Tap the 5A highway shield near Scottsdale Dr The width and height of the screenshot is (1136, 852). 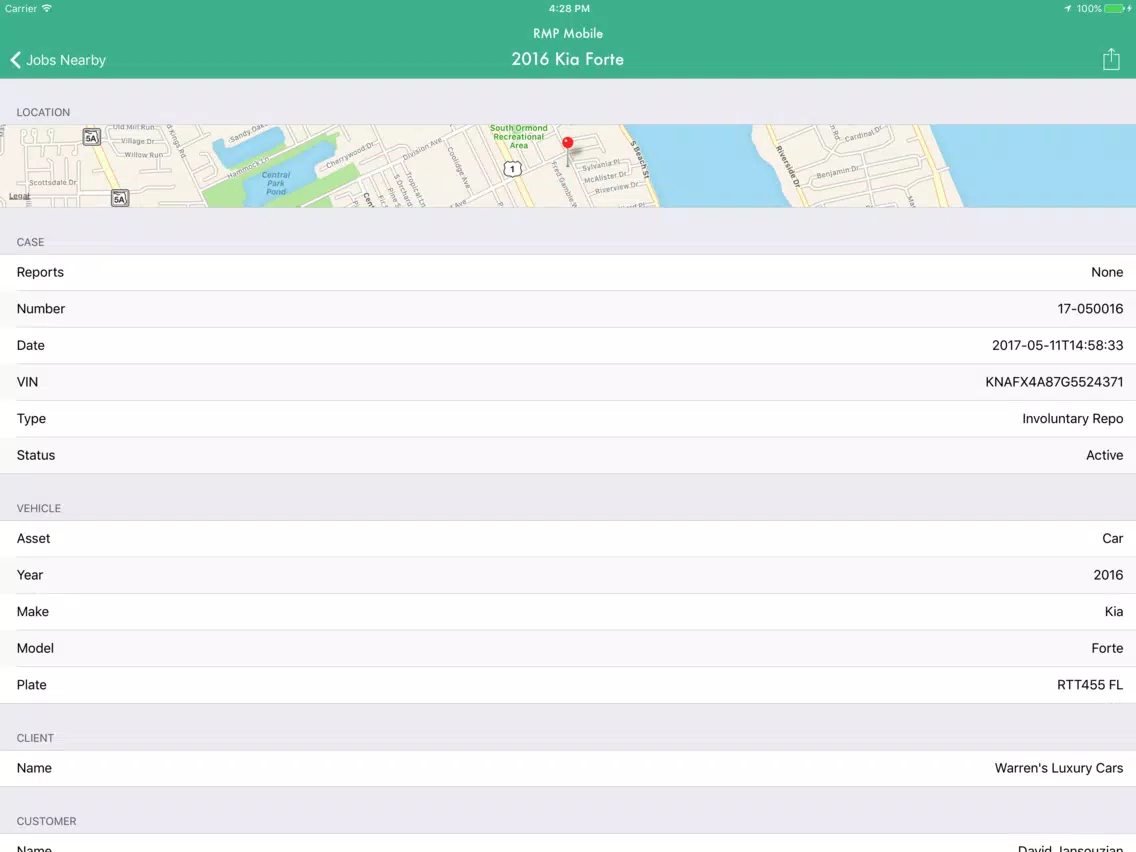[x=120, y=199]
